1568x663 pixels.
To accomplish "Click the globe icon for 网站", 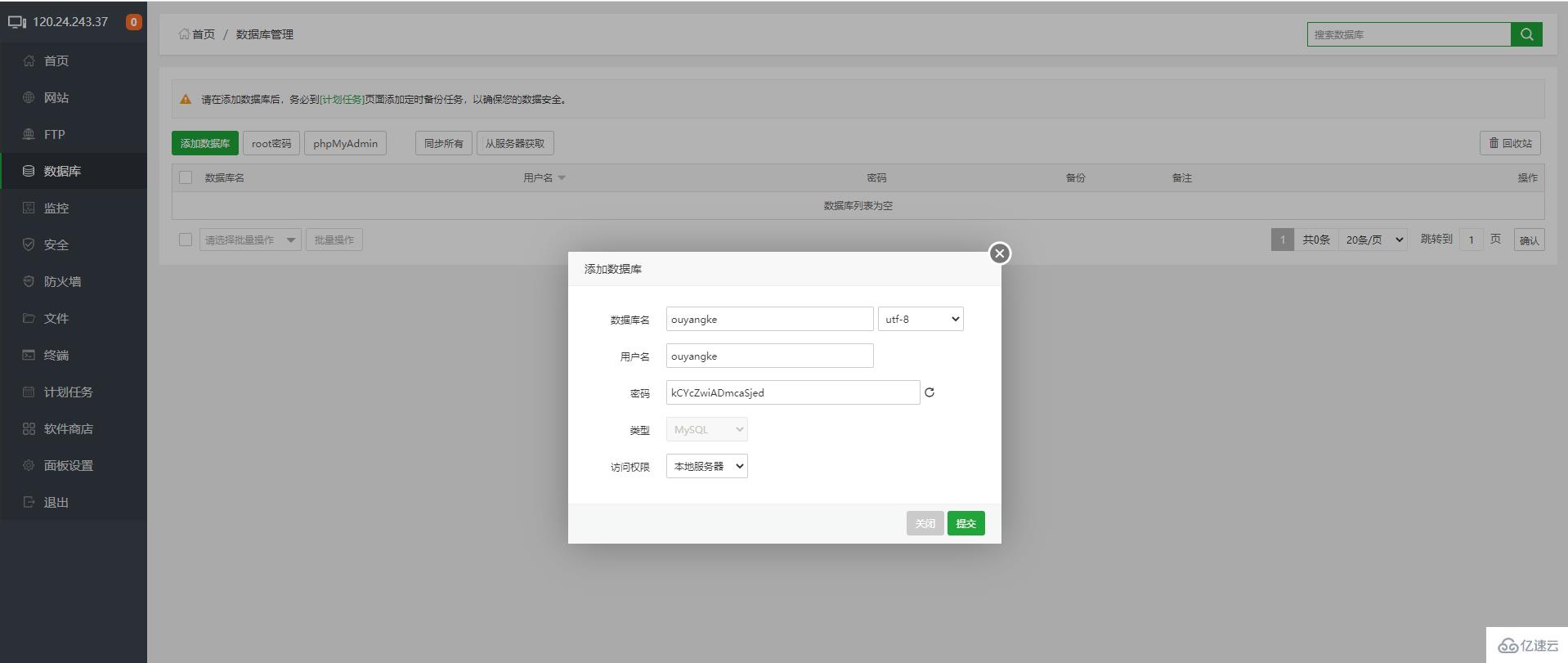I will 29,97.
